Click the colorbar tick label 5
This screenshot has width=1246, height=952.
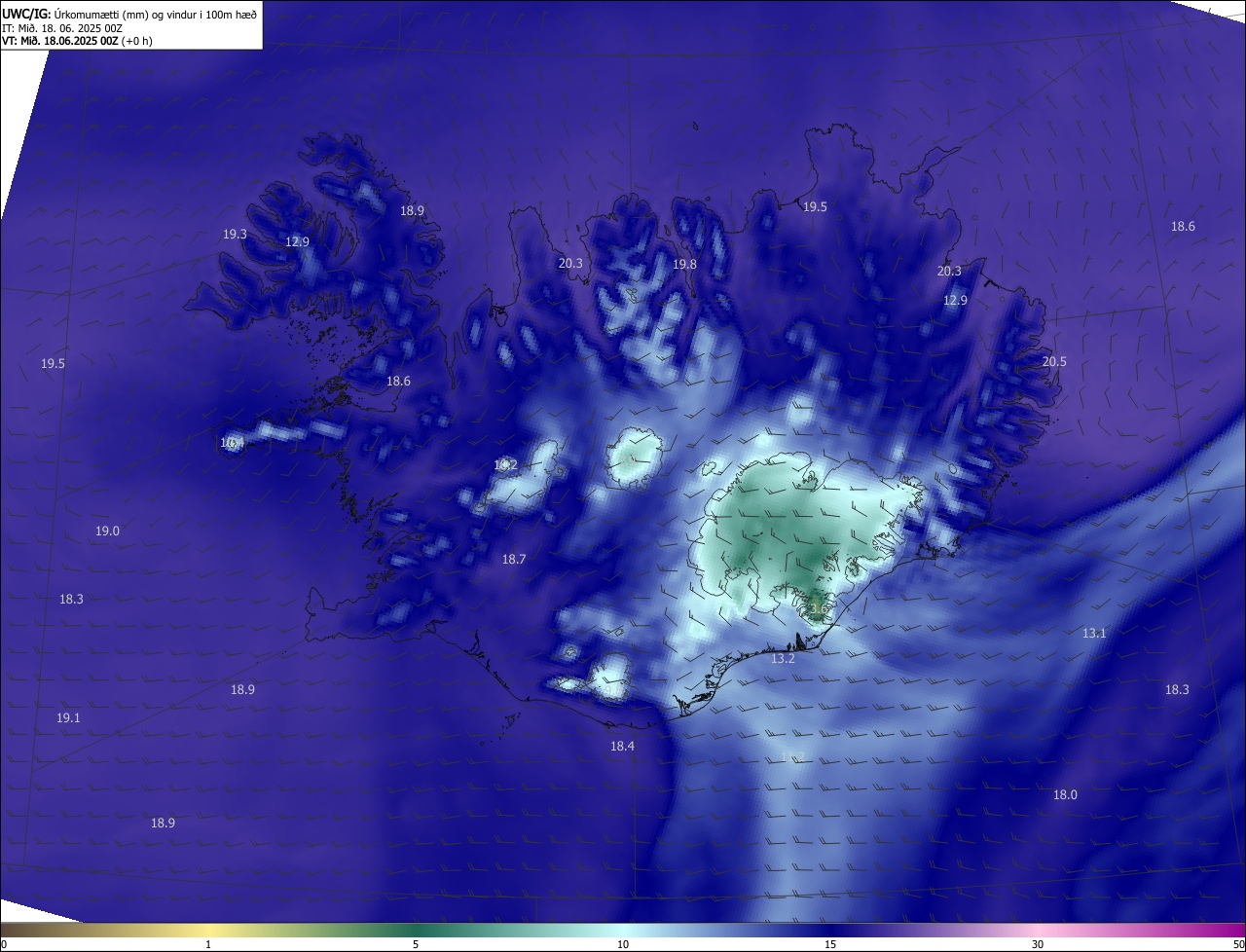(416, 945)
